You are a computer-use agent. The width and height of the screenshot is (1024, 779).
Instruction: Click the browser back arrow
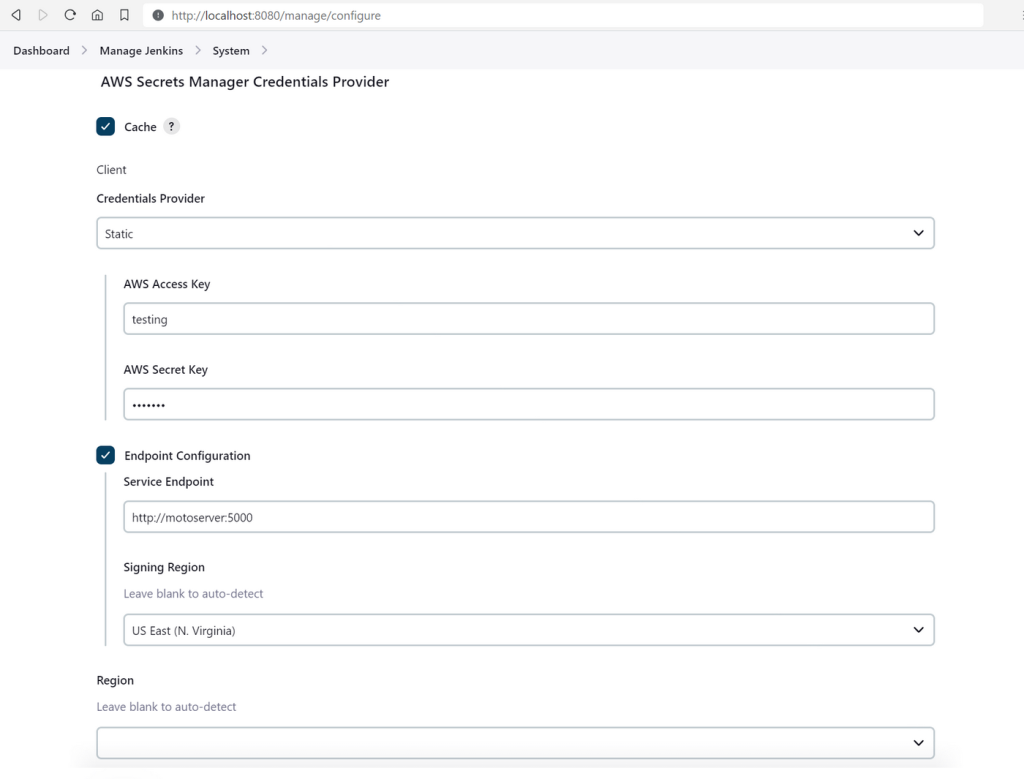16,15
